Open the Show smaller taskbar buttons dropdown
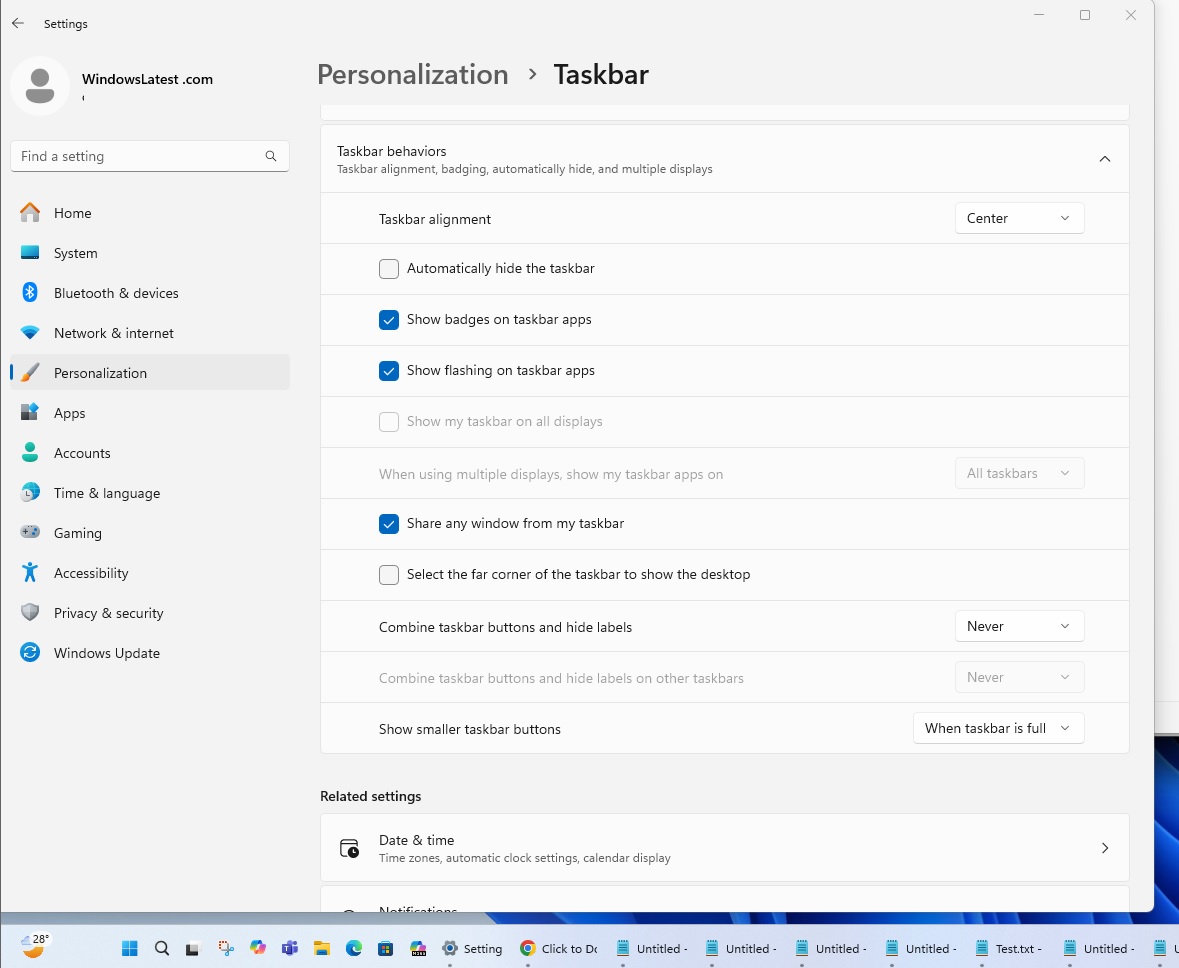The width and height of the screenshot is (1179, 968). (x=998, y=728)
